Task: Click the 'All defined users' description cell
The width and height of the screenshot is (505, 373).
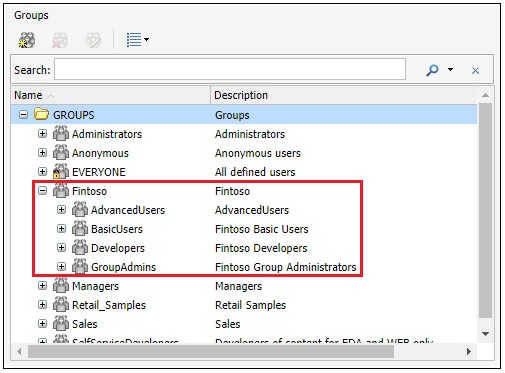Action: pos(255,172)
